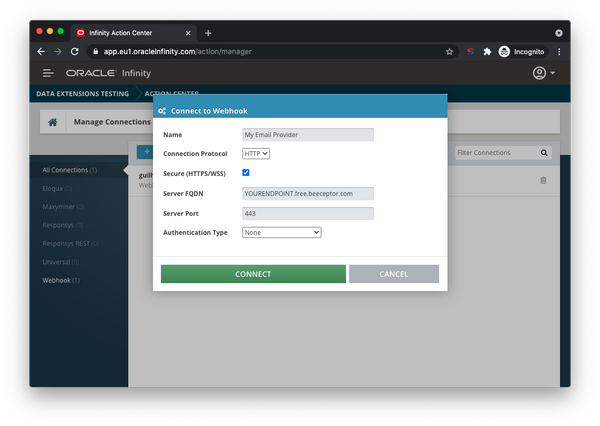Click the Server FQDN input field
Image resolution: width=600 pixels, height=426 pixels.
coord(308,193)
